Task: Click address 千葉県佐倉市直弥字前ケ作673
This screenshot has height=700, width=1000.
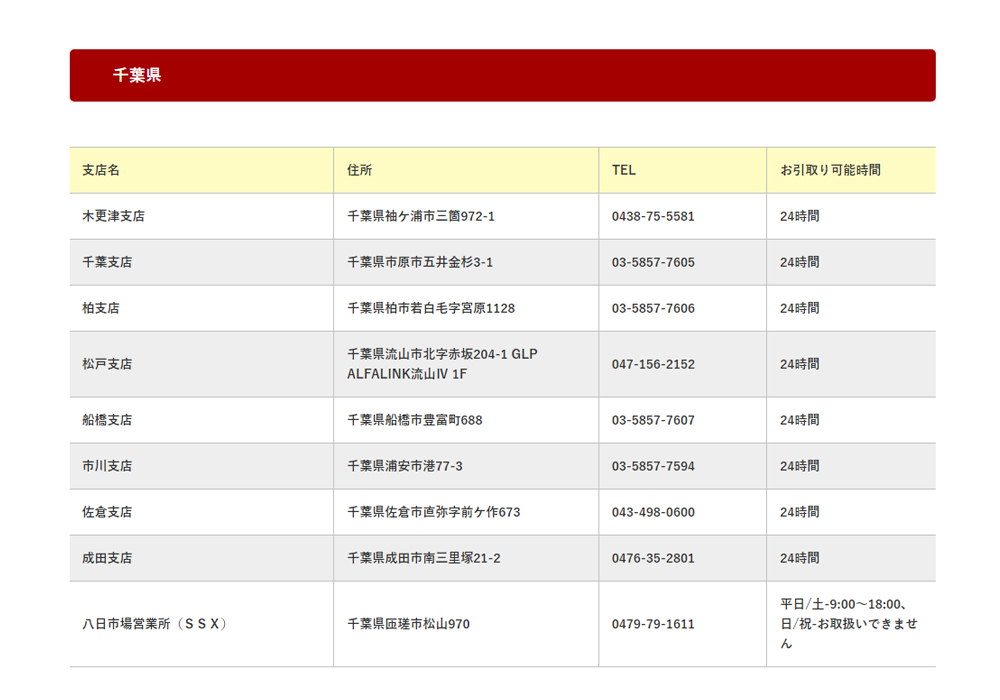Action: tap(434, 512)
